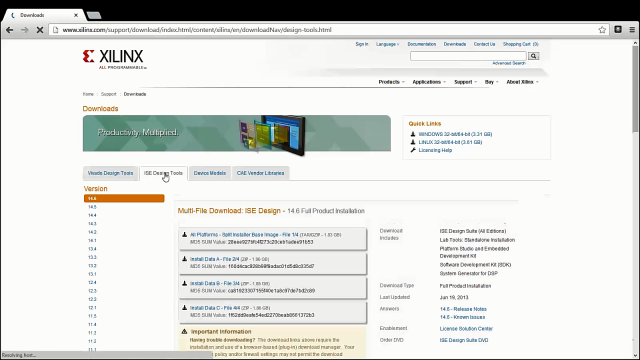This screenshot has height=360, width=640.
Task: Select version 14.6 in list
Action: pyautogui.click(x=124, y=198)
